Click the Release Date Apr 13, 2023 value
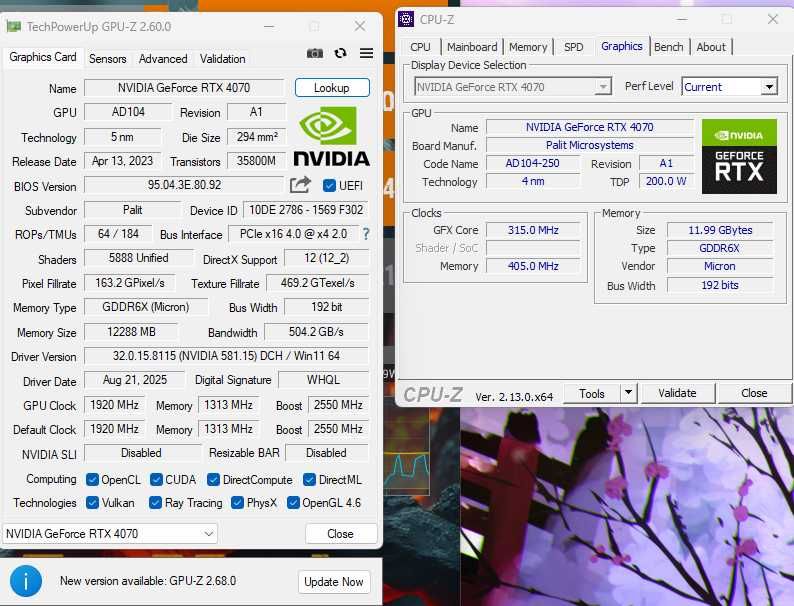Screen dimensions: 794x606 [123, 160]
